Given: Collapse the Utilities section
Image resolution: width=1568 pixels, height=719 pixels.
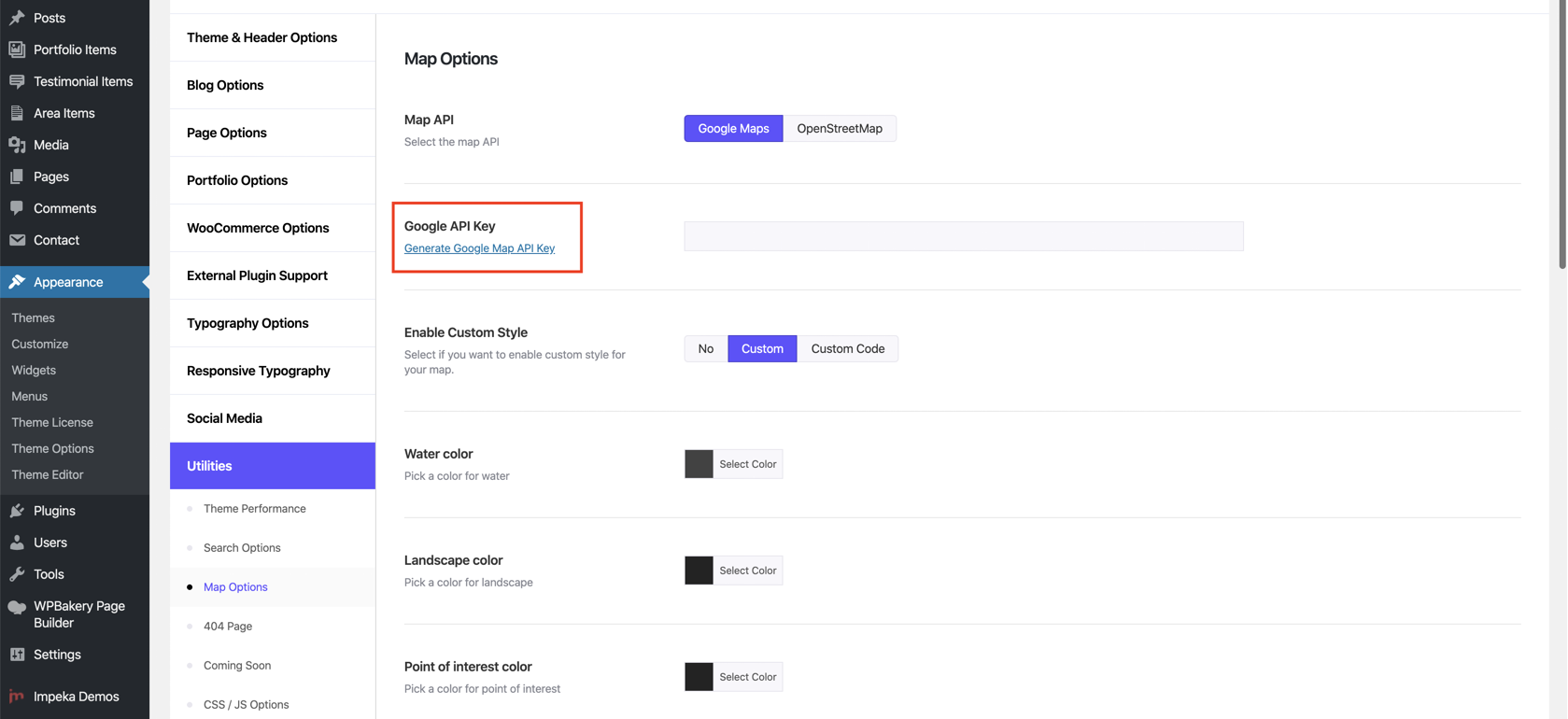Looking at the screenshot, I should coord(273,466).
